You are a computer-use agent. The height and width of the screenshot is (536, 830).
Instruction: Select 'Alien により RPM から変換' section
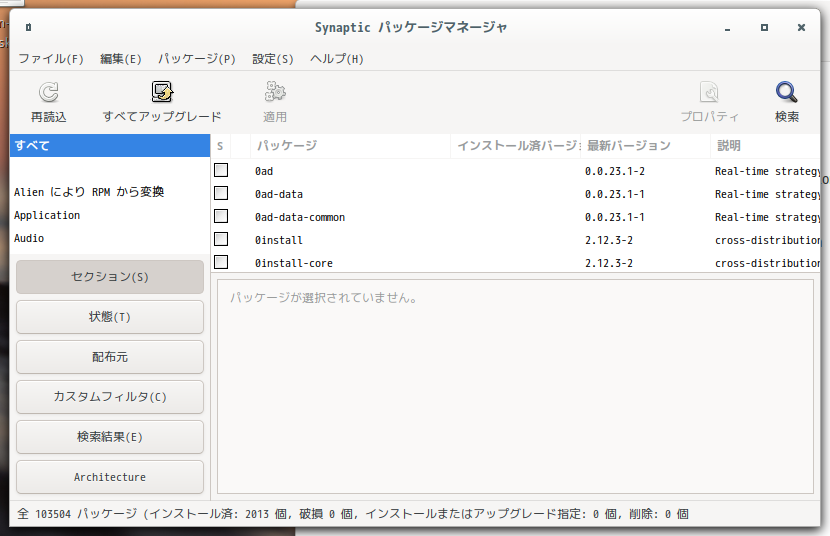pyautogui.click(x=110, y=192)
